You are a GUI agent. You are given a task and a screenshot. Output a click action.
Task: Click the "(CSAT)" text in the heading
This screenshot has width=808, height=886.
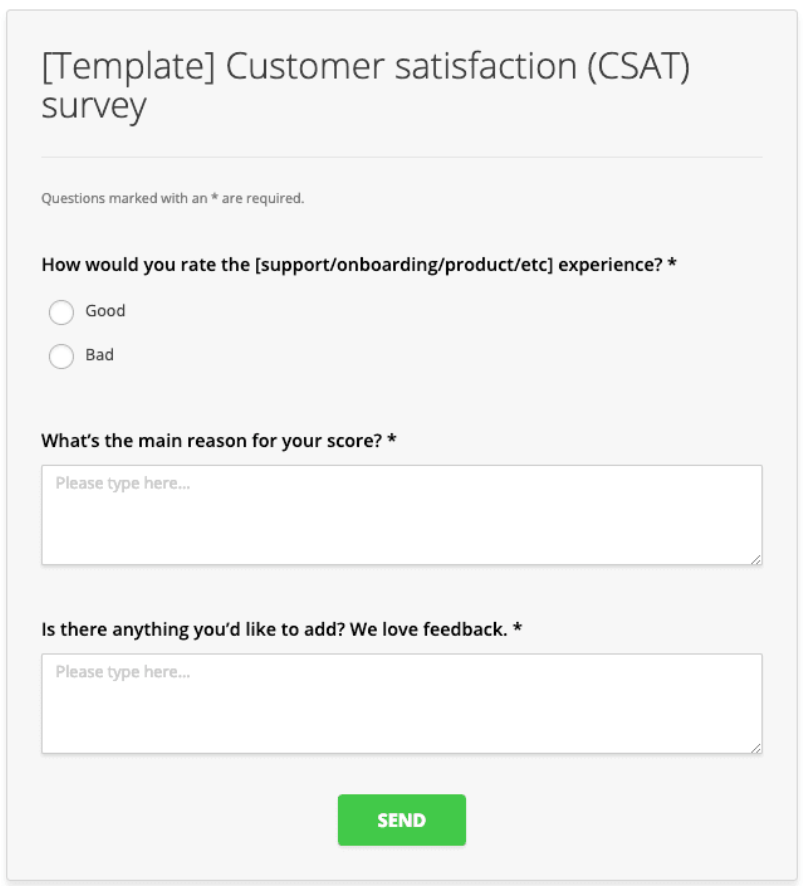(638, 67)
